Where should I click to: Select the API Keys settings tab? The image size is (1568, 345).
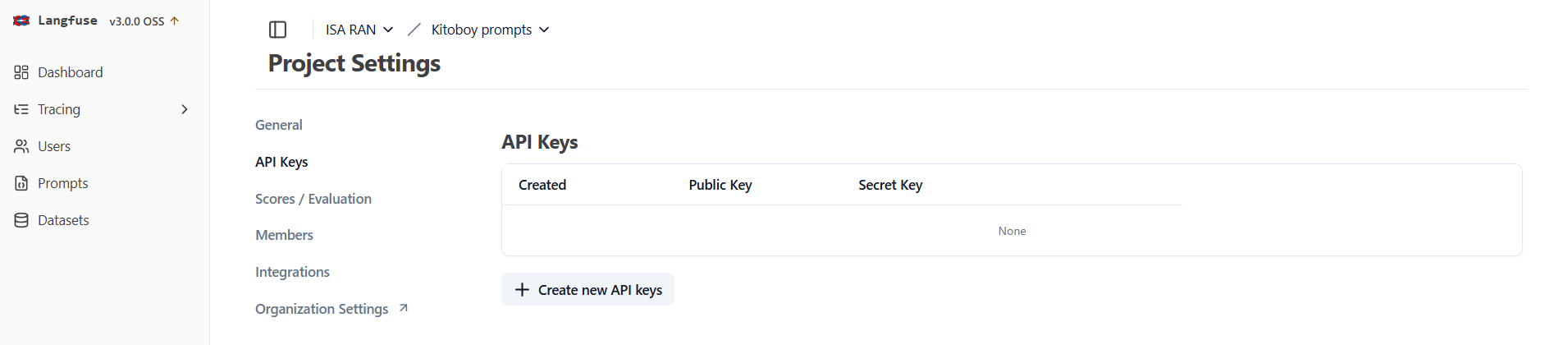point(281,162)
